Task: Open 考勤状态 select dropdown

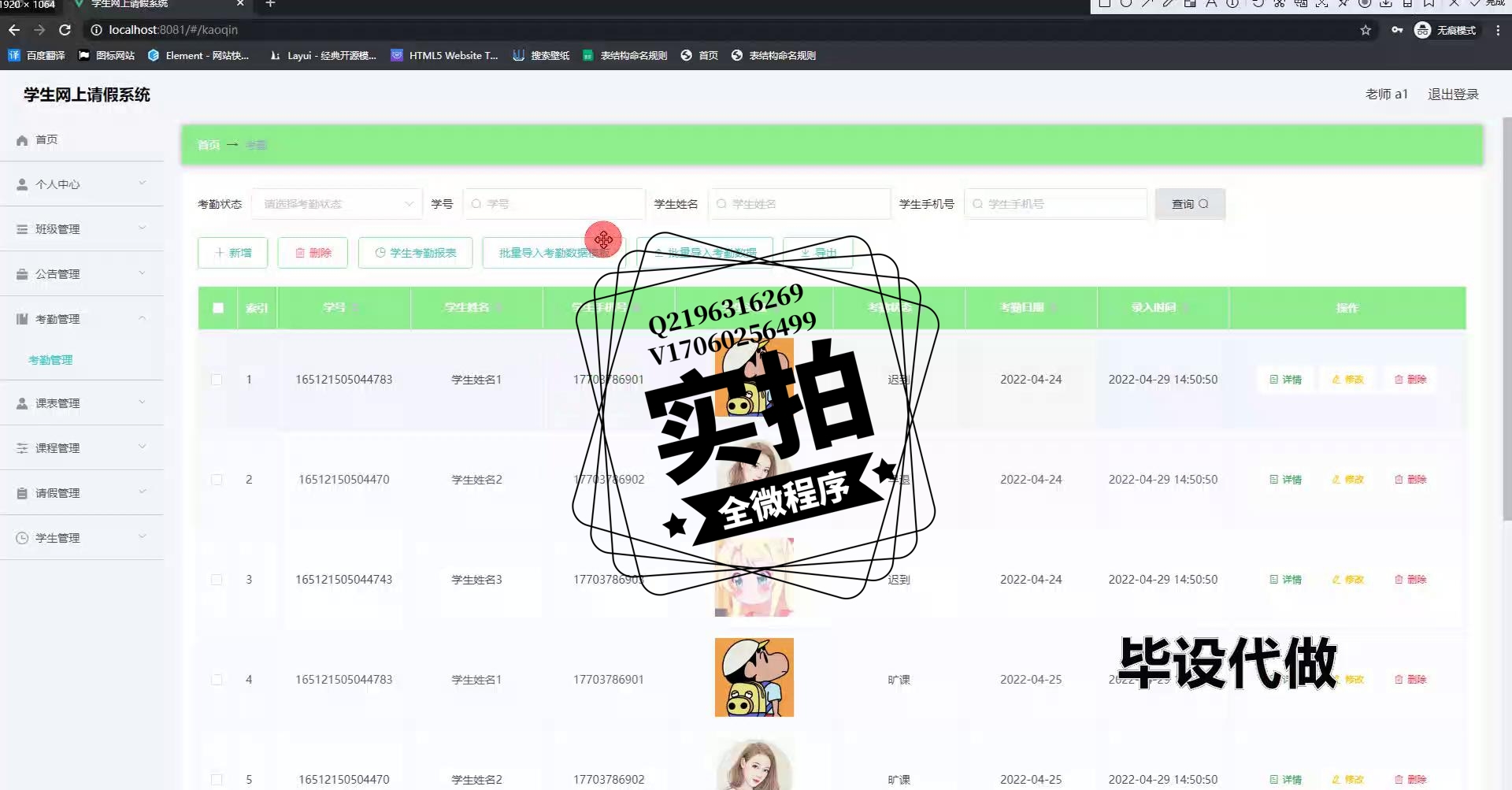Action: coord(337,204)
